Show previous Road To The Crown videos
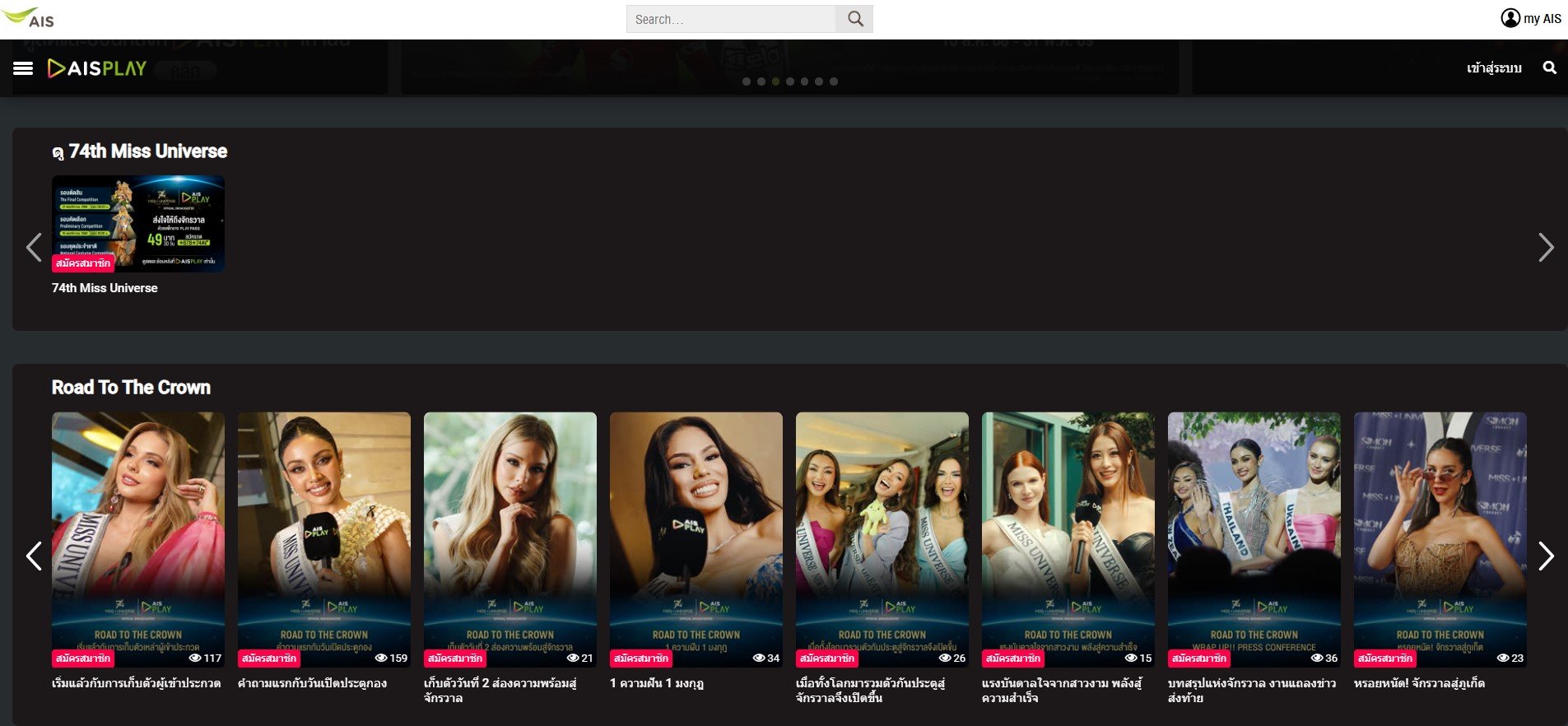This screenshot has height=726, width=1568. click(x=34, y=556)
